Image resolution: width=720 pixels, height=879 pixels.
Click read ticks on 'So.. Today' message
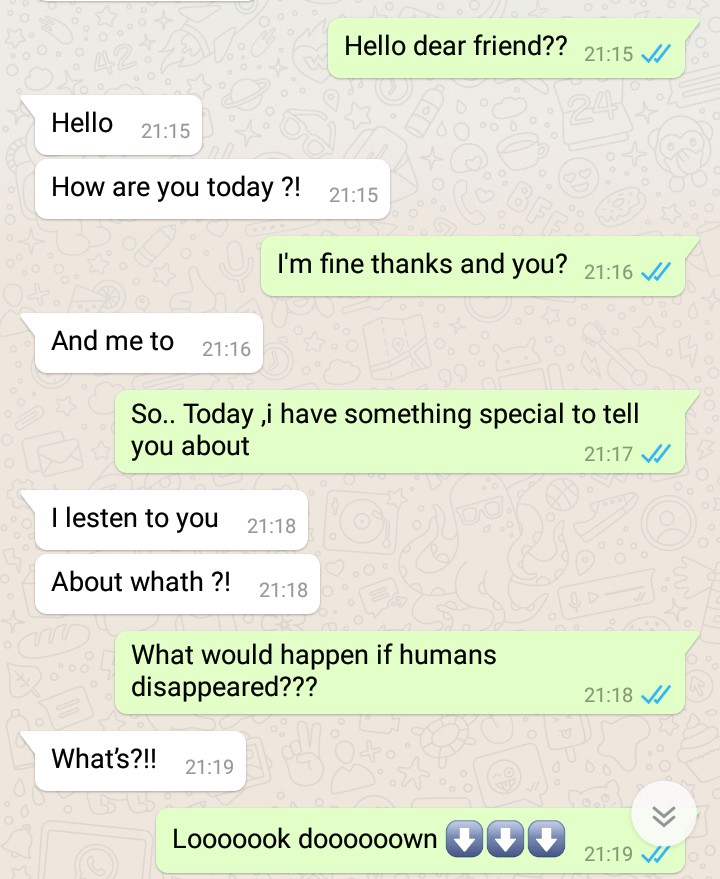pos(656,454)
